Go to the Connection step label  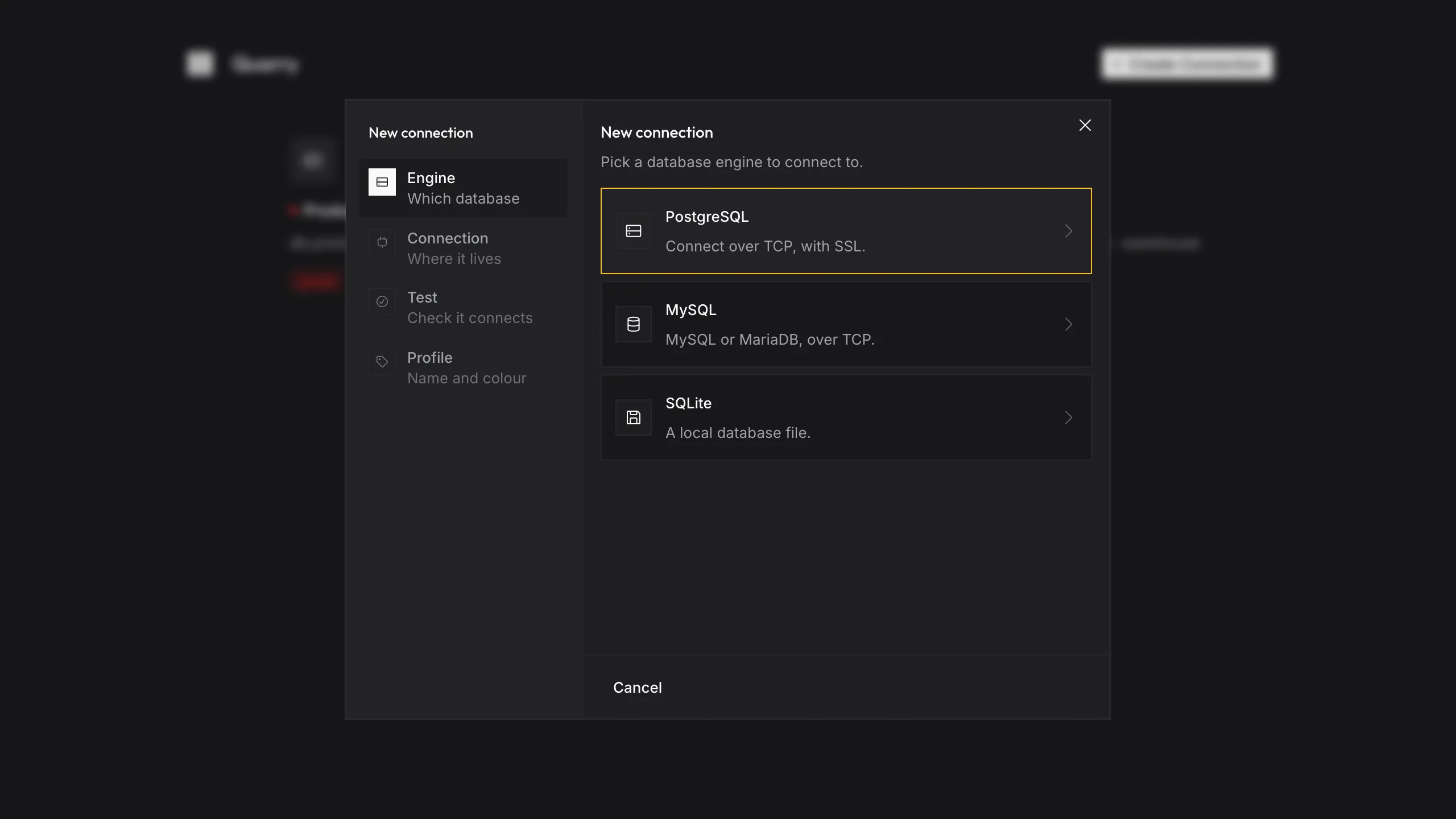[448, 238]
